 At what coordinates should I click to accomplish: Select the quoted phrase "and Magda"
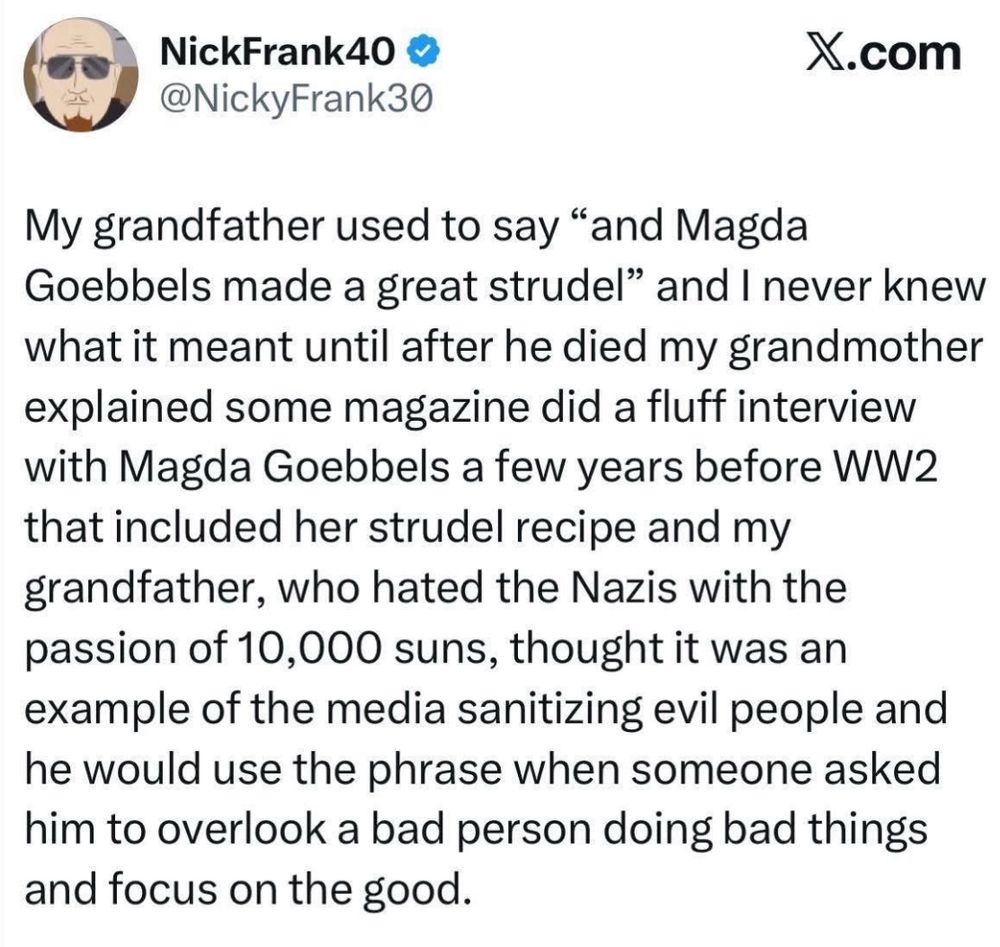pos(690,228)
